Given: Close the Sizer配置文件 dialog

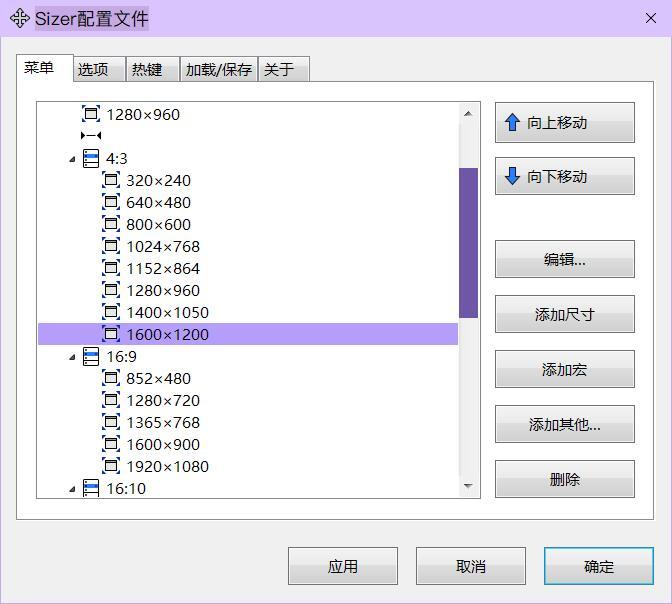Looking at the screenshot, I should pyautogui.click(x=651, y=18).
